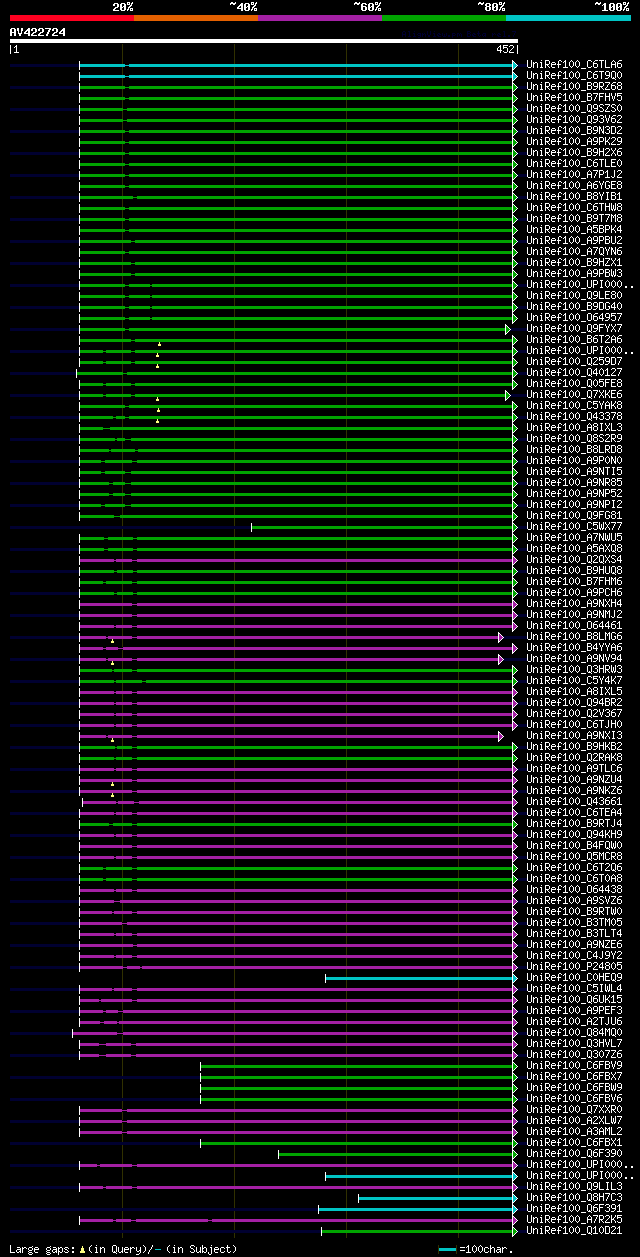Viewport: 640px width, 1257px height.
Task: Select the UniRef100_Q6F390 label
Action: [x=574, y=1153]
